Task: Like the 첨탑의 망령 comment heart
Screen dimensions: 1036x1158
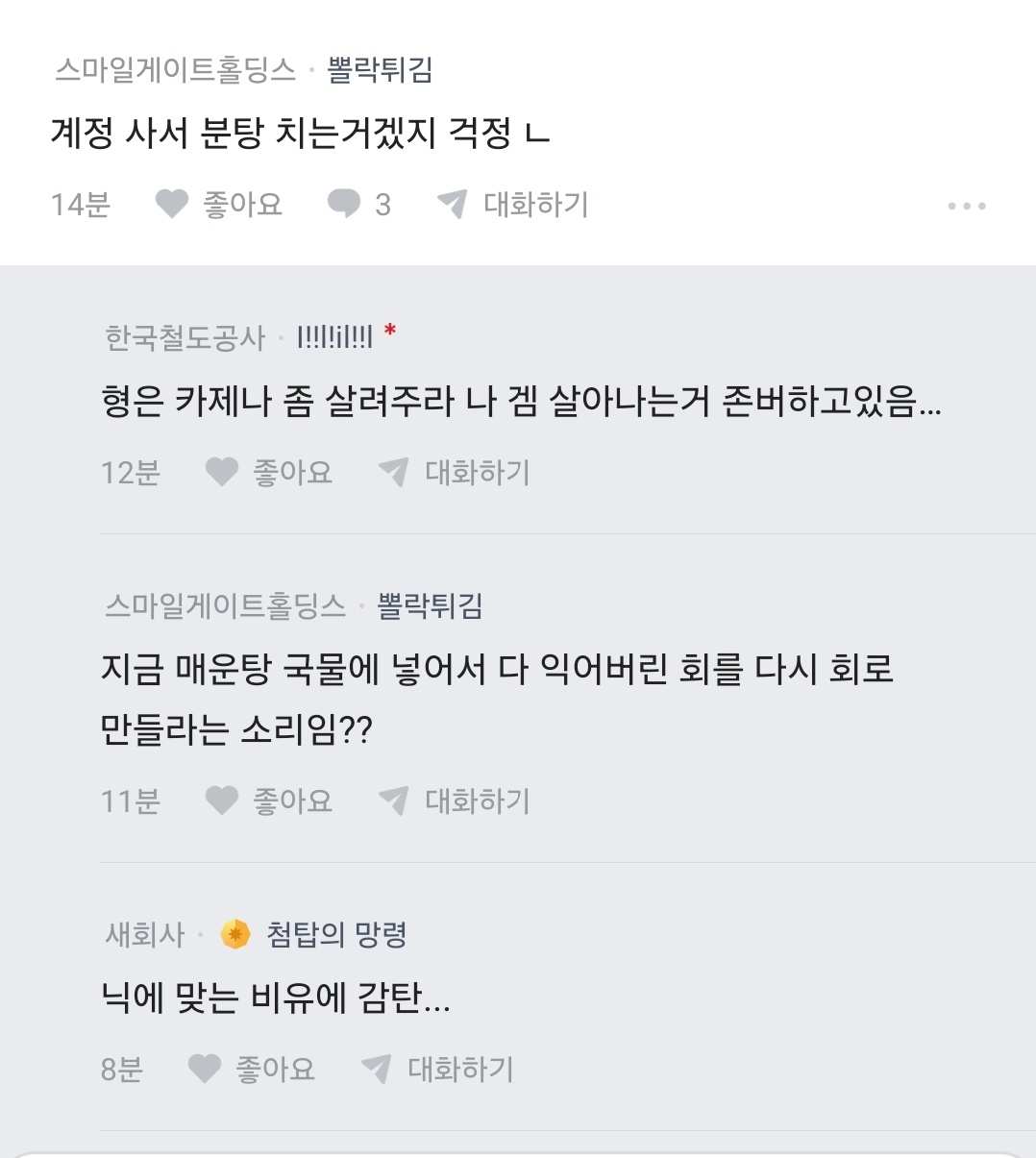Action: (205, 1069)
